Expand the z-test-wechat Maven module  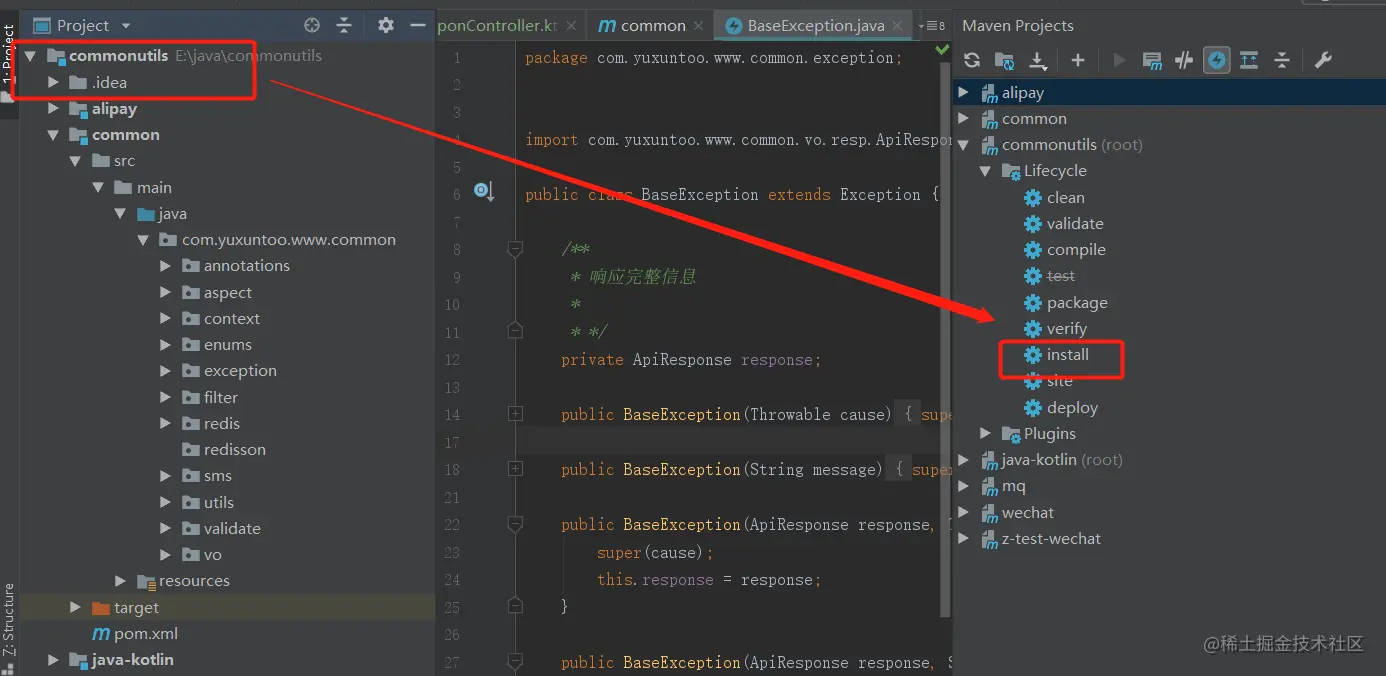tap(963, 539)
